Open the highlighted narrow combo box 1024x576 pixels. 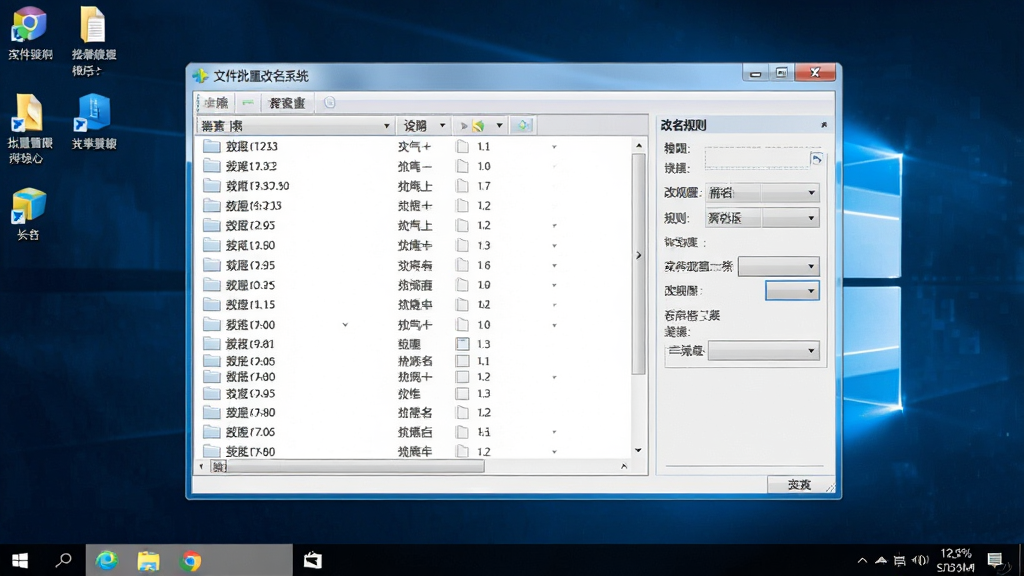pyautogui.click(x=792, y=291)
